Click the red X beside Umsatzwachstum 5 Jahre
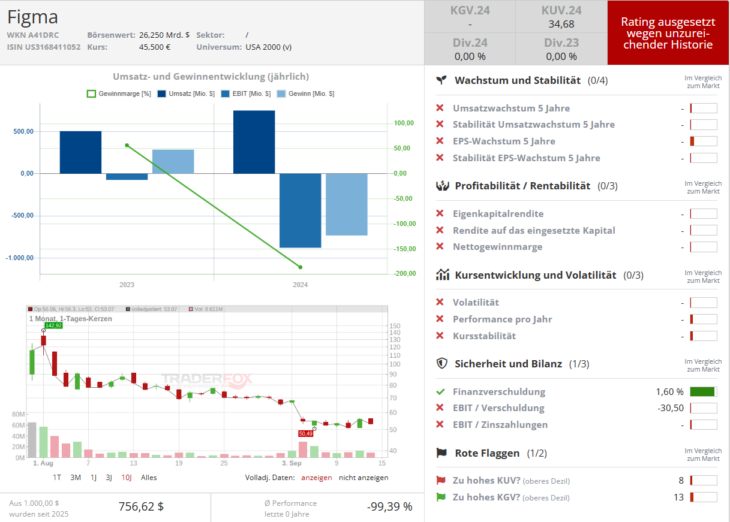This screenshot has width=730, height=522. [439, 108]
